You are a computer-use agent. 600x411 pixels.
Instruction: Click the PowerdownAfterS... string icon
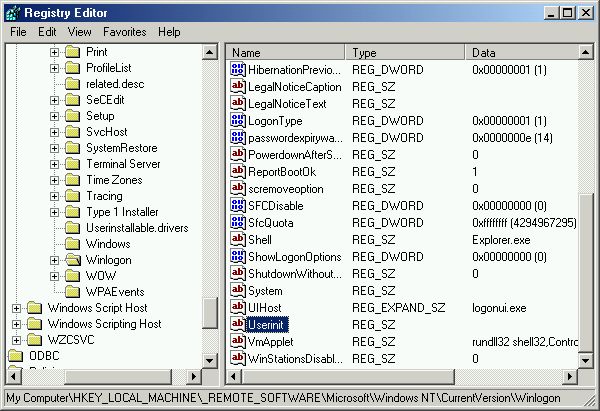[x=238, y=154]
